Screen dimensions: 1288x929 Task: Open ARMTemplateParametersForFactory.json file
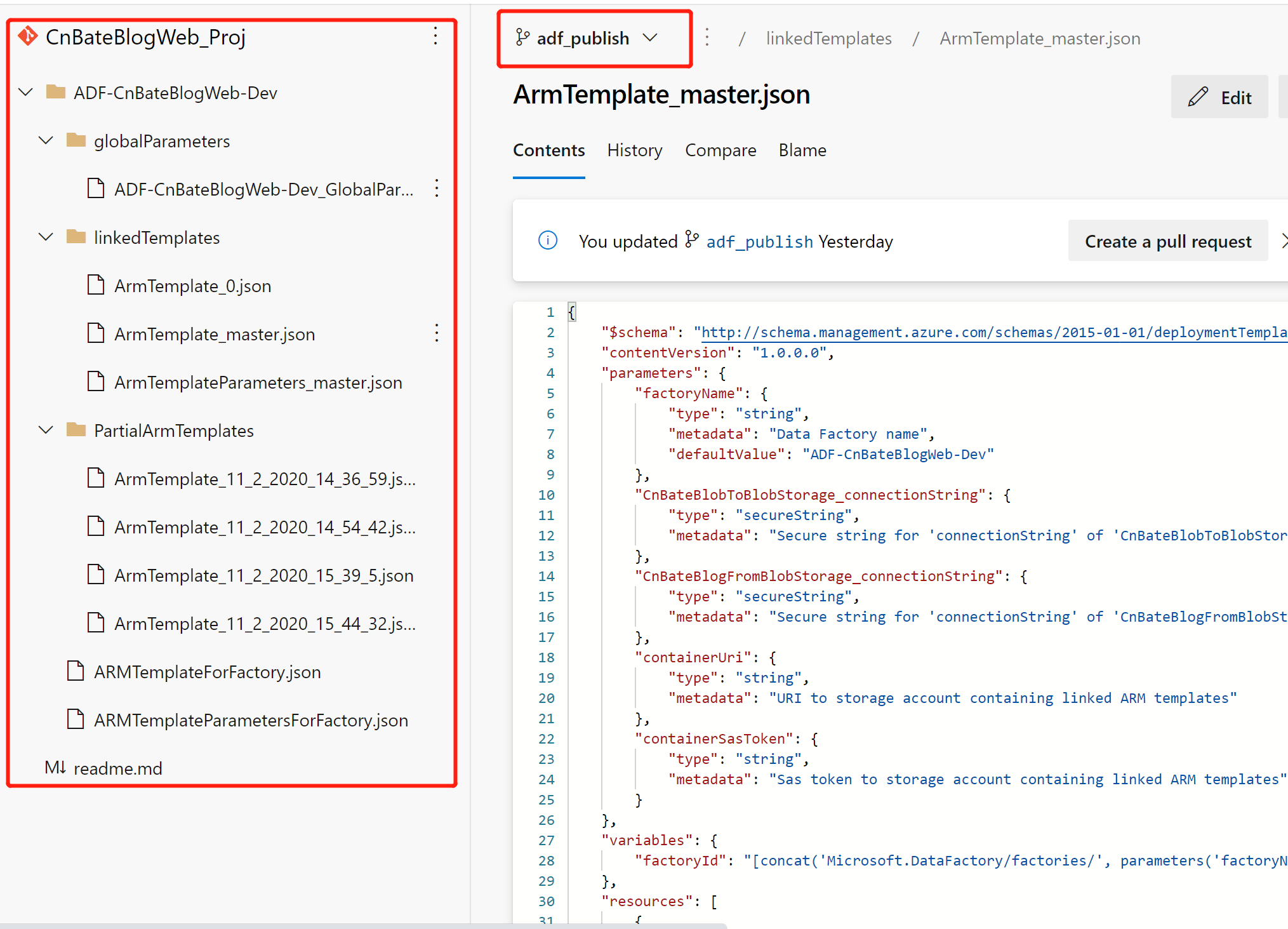(x=251, y=720)
